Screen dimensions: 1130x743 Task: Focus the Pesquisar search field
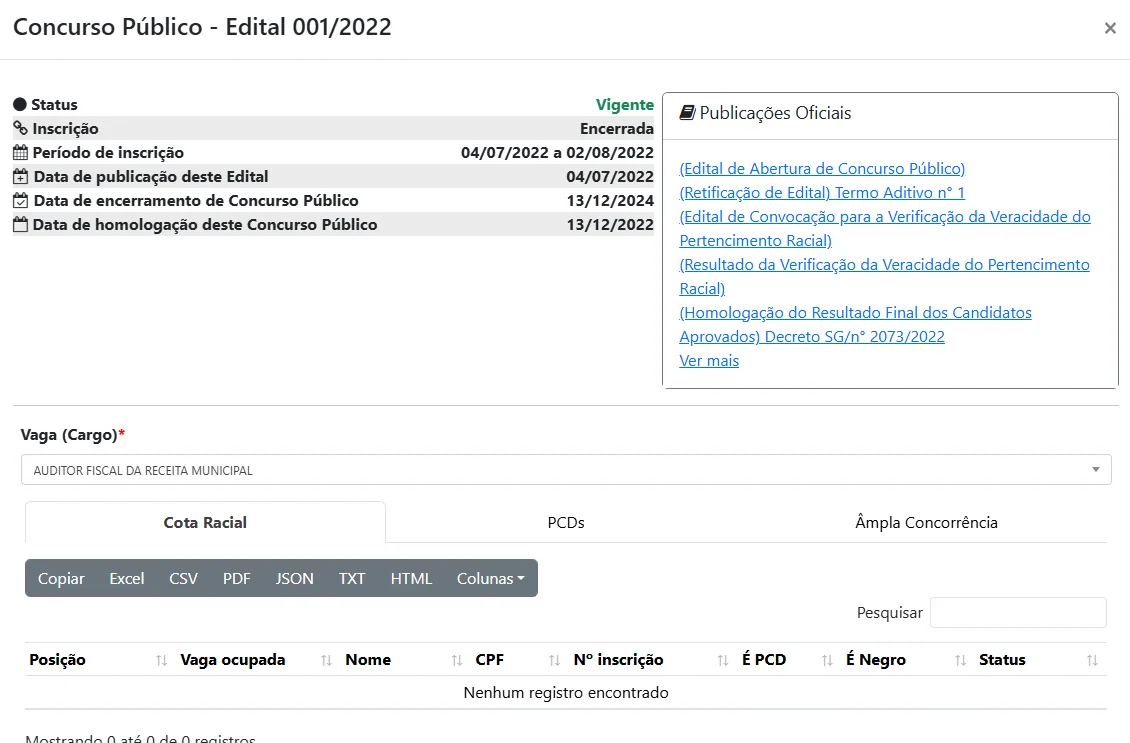[x=1018, y=613]
